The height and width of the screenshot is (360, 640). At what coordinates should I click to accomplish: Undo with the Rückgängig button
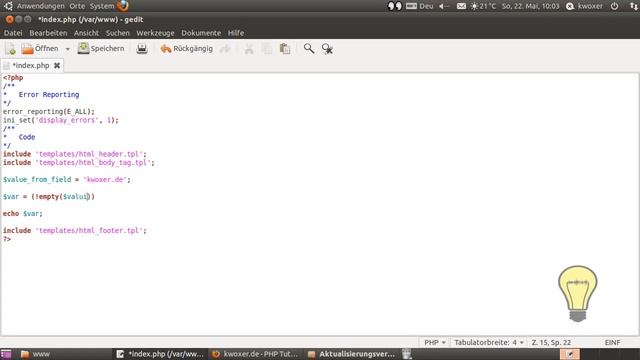tap(187, 49)
